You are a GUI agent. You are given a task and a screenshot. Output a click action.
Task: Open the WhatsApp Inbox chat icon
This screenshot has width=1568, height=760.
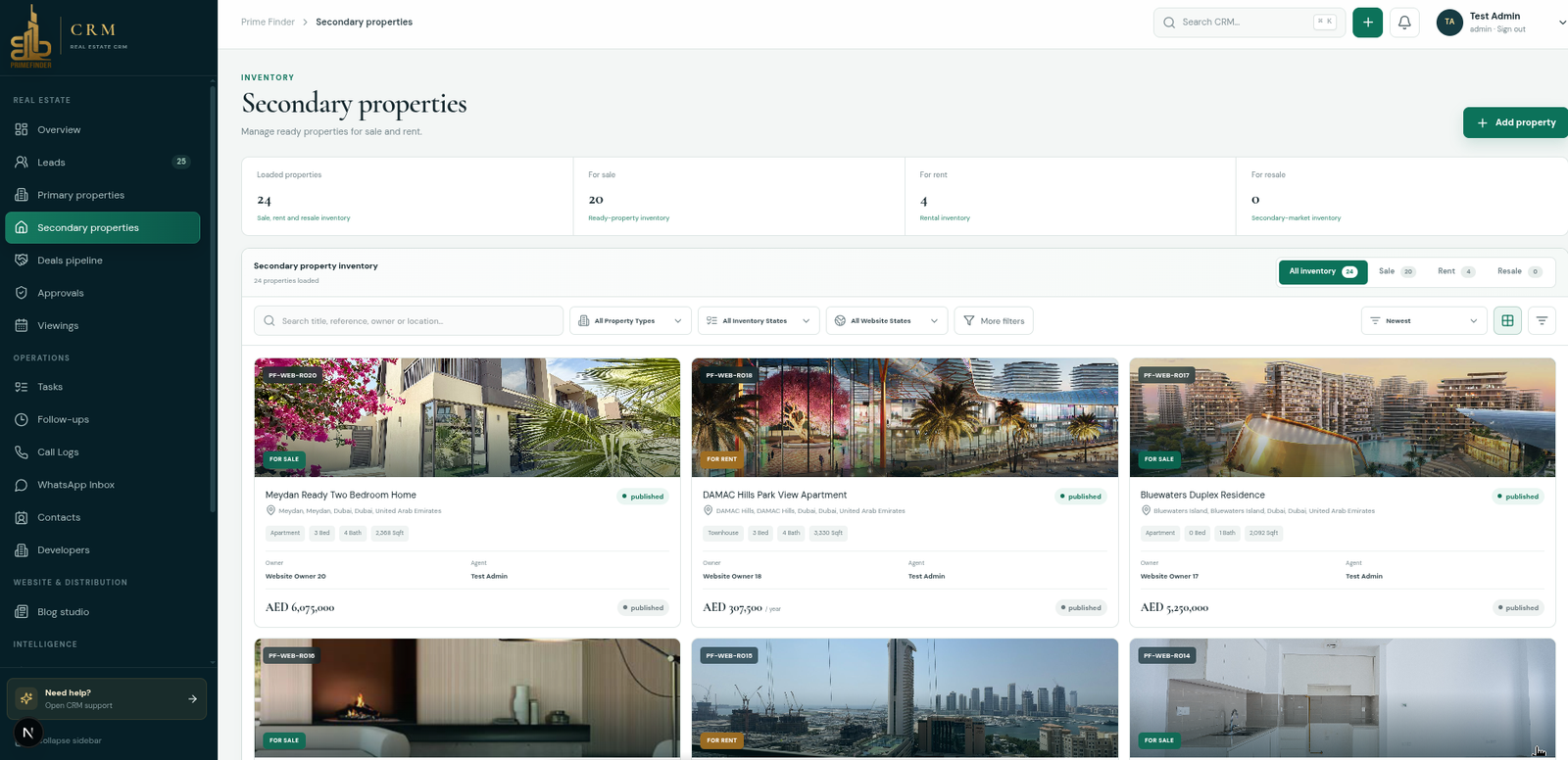[x=22, y=485]
